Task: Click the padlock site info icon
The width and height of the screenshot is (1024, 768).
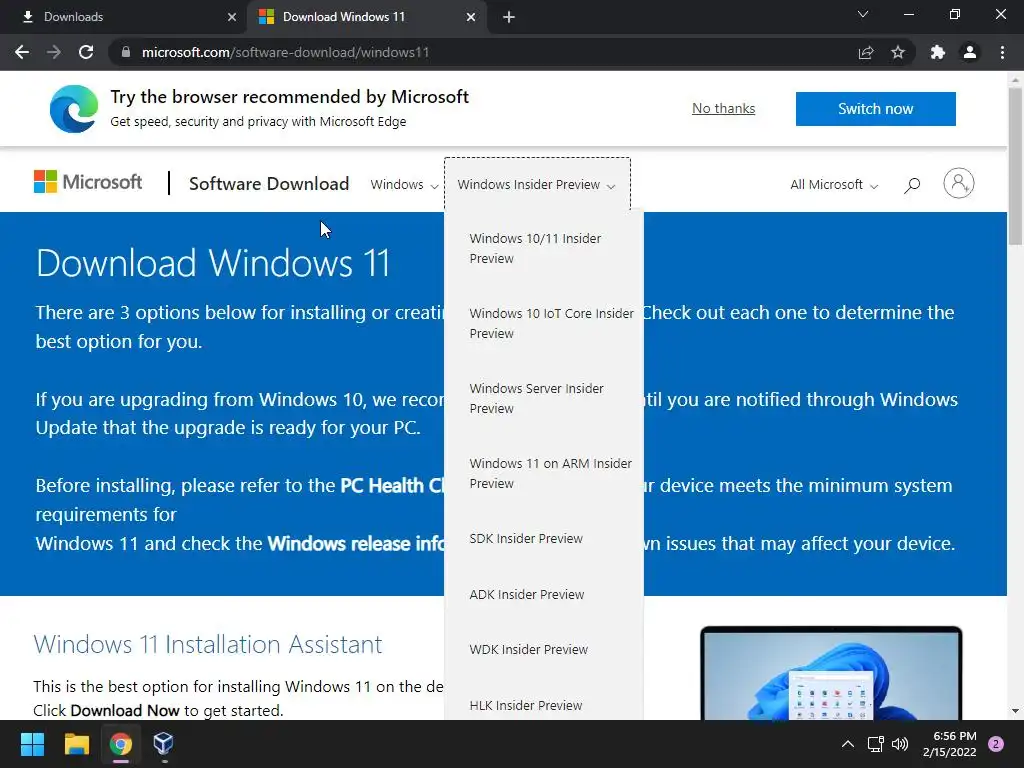Action: pyautogui.click(x=126, y=52)
